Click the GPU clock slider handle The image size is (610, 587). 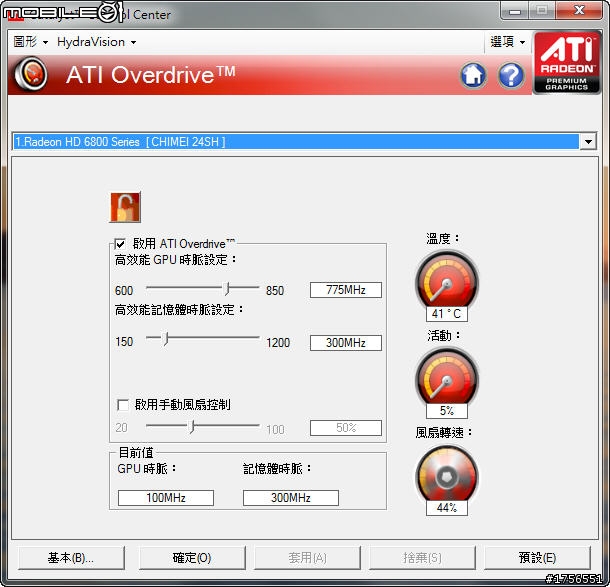click(227, 289)
